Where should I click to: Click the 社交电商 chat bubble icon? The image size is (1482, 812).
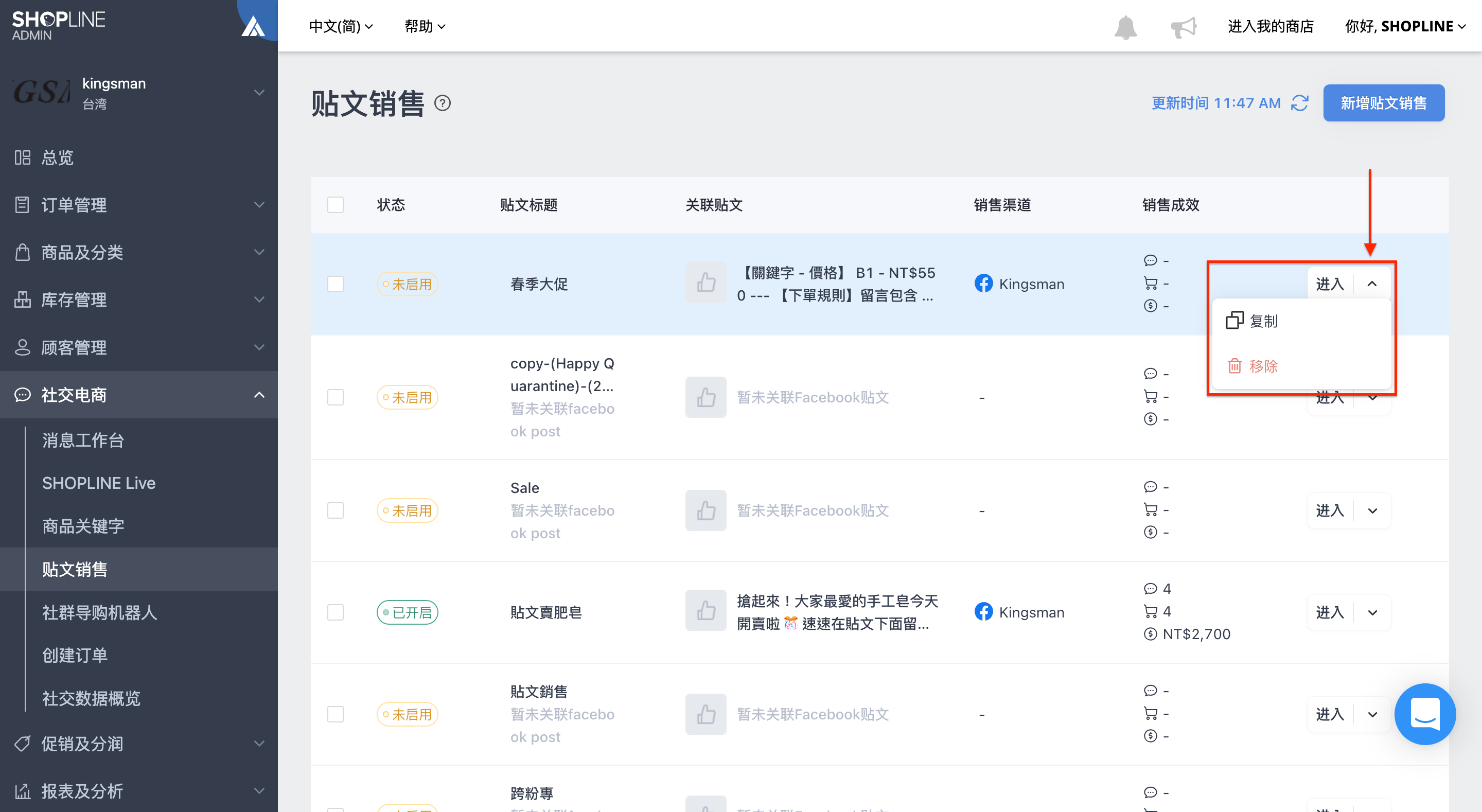pos(23,395)
